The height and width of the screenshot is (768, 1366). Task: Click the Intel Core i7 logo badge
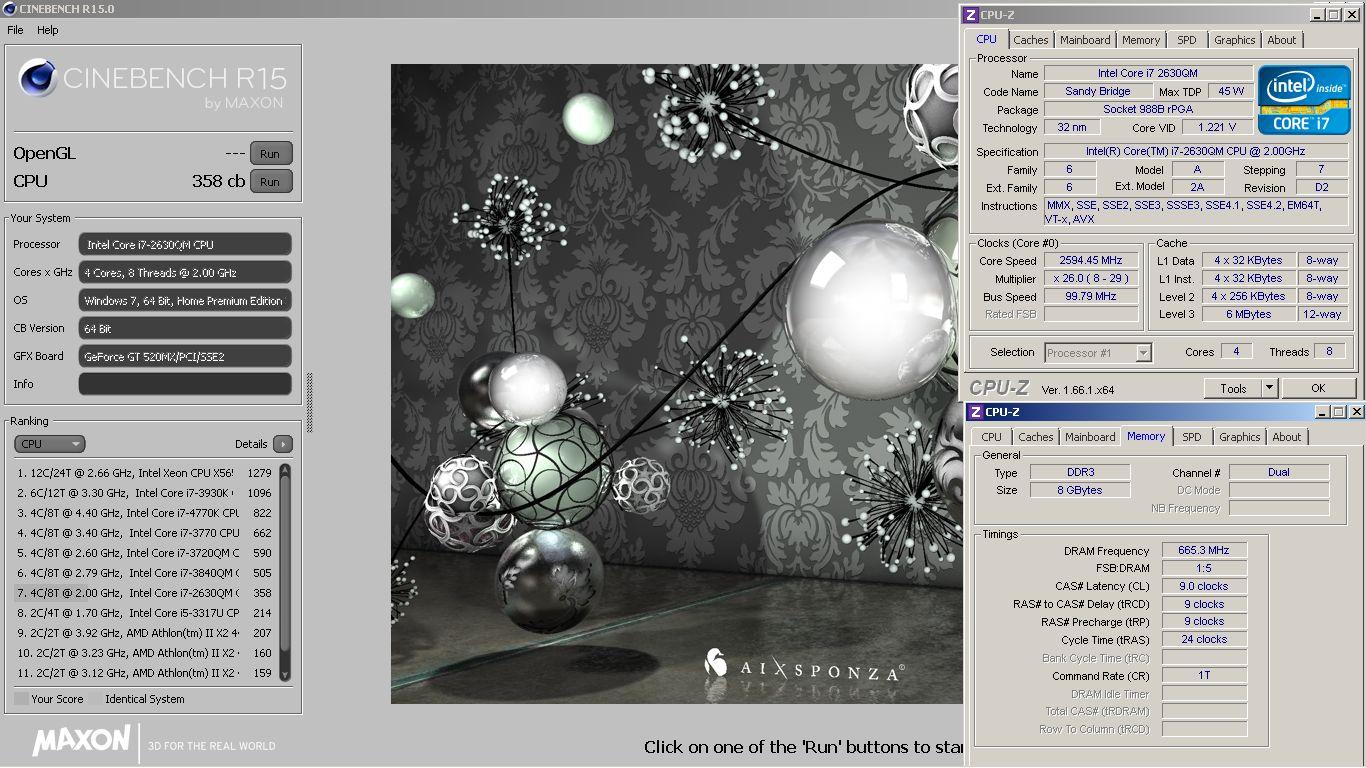coord(1304,100)
